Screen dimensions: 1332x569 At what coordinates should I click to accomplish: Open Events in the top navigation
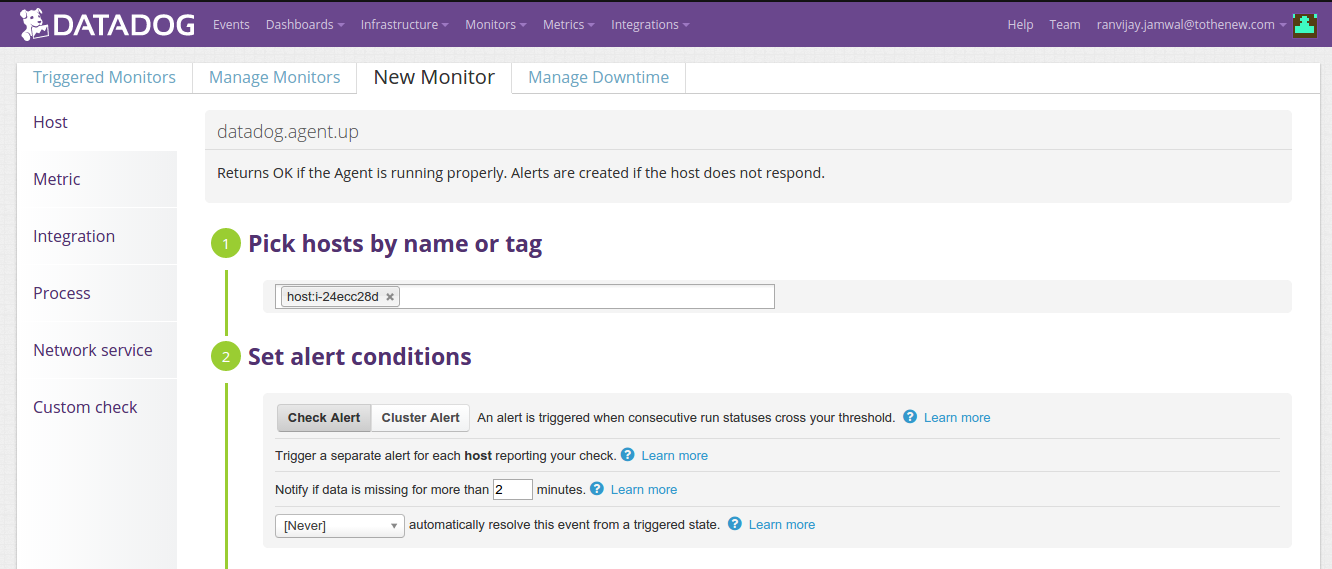tap(231, 25)
